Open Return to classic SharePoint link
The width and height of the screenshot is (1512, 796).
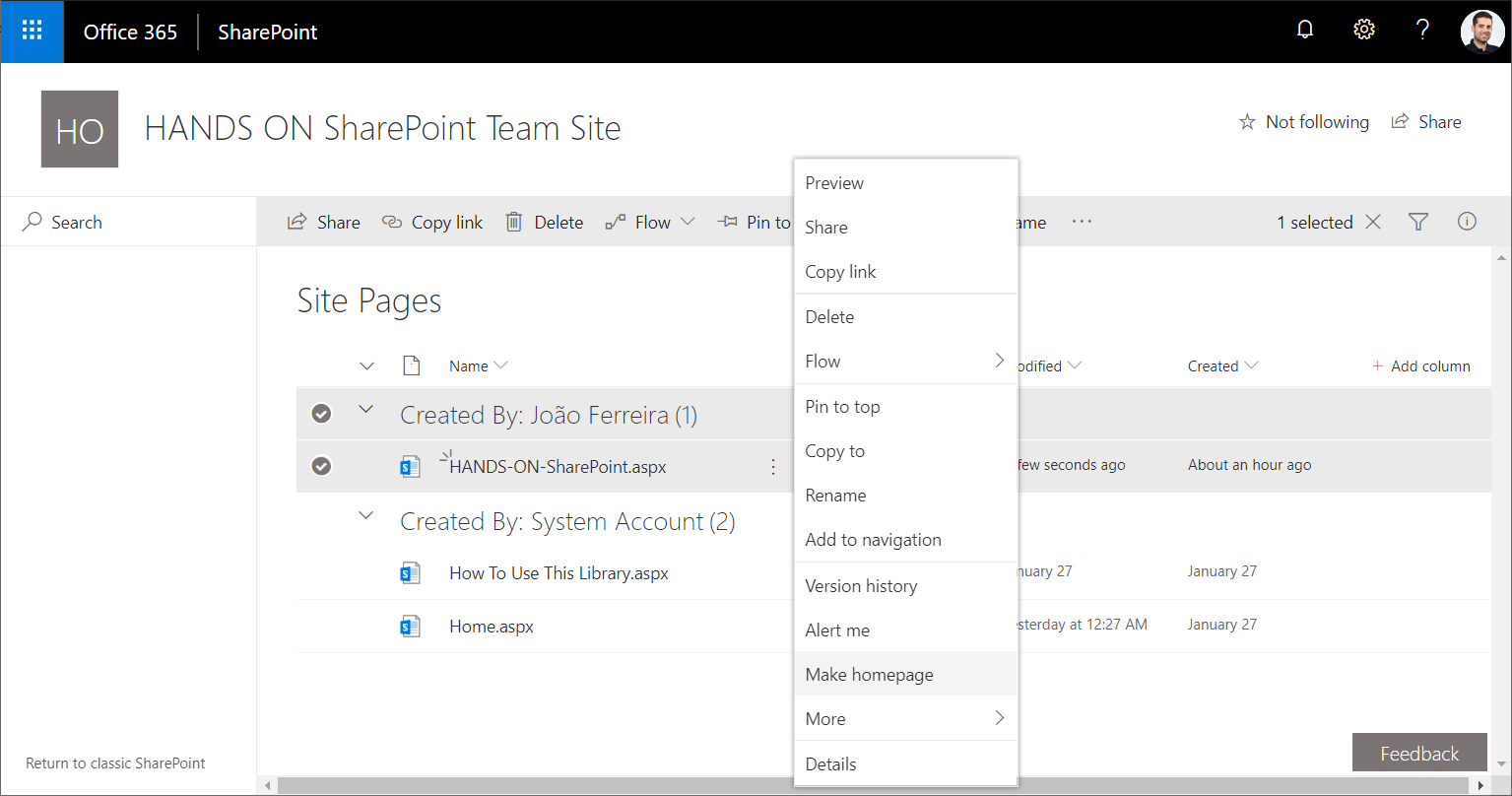115,763
